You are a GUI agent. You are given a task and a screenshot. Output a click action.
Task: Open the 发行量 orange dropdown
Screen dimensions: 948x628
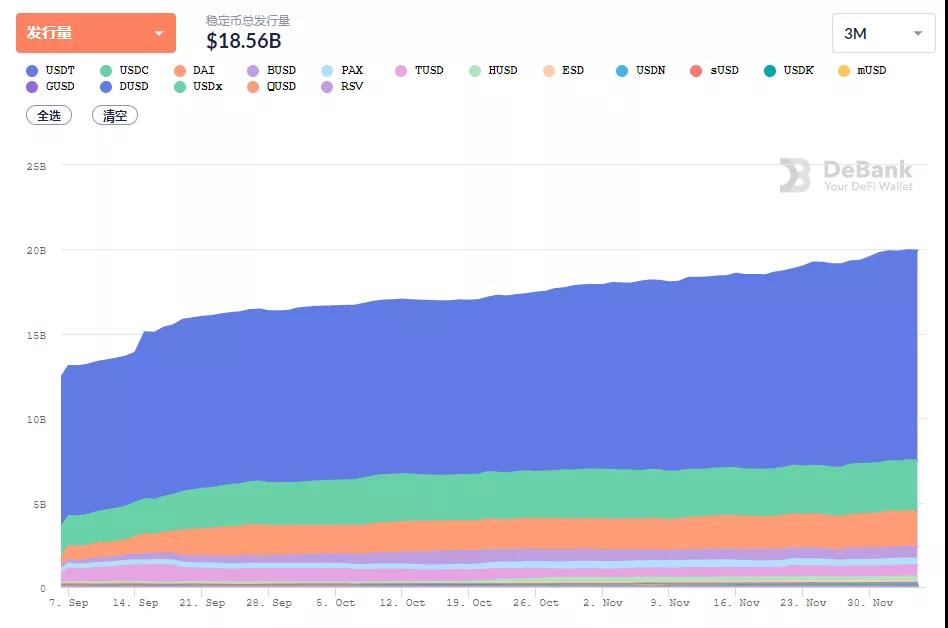tap(96, 33)
